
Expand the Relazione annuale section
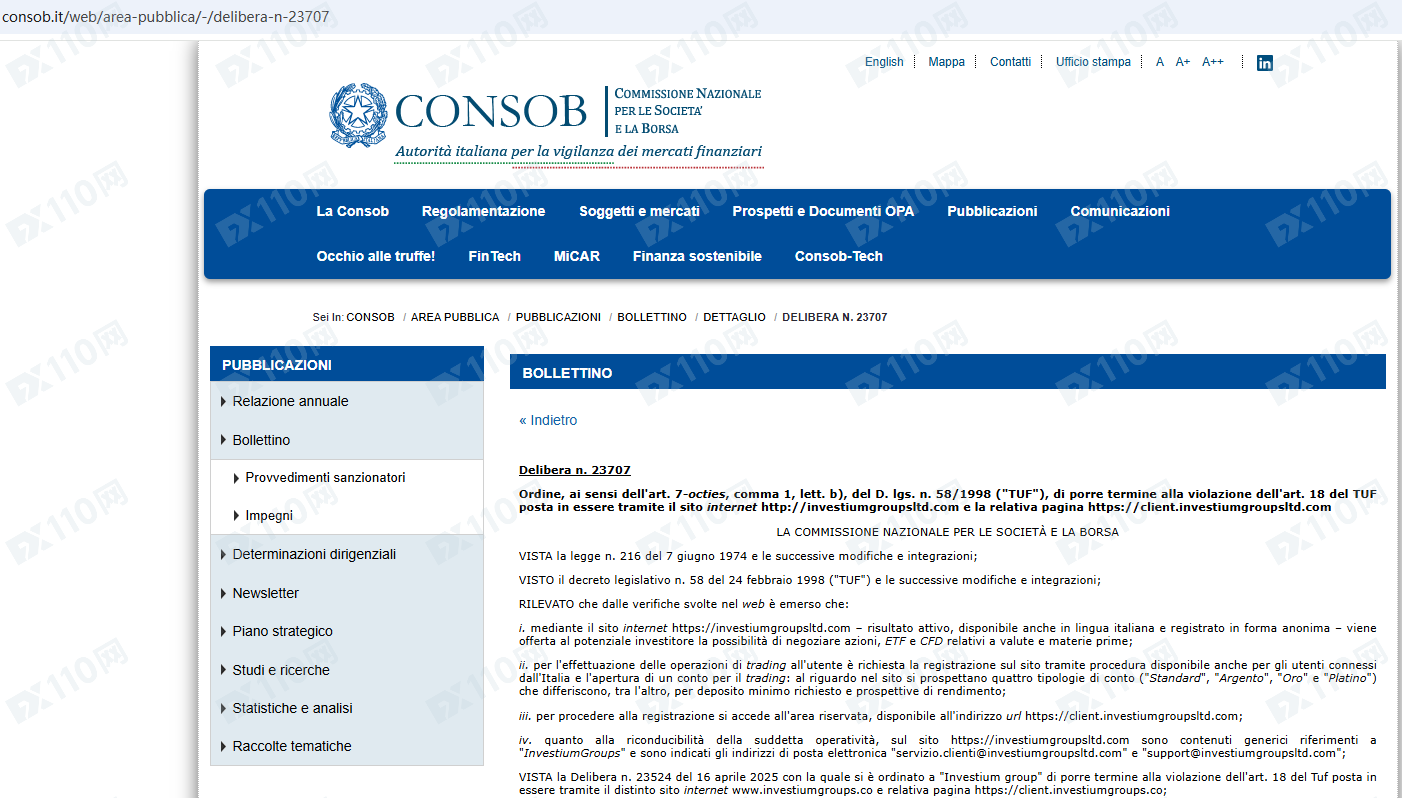(x=290, y=401)
